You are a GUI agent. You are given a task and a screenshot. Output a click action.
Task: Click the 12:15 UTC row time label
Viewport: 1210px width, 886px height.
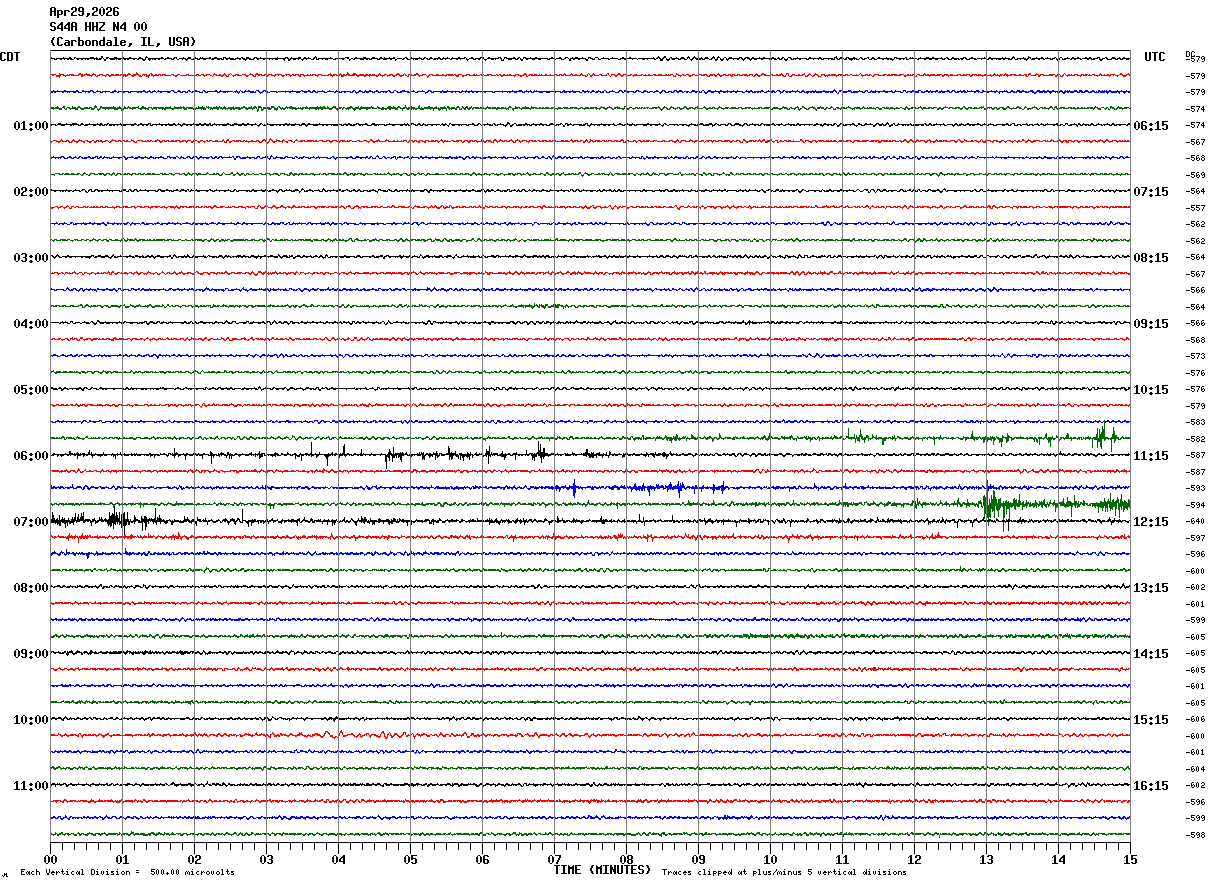click(1150, 522)
